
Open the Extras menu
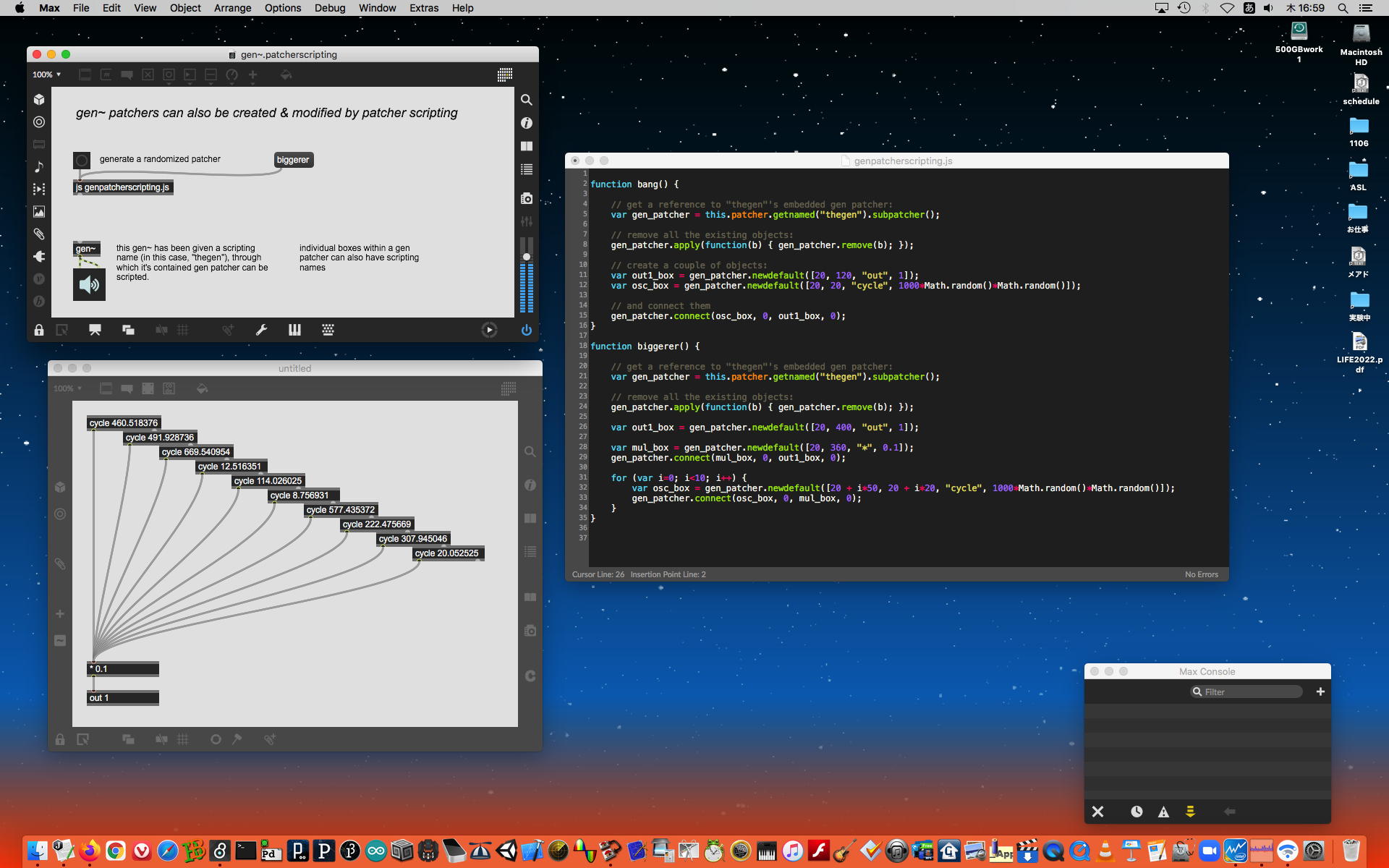click(x=423, y=8)
